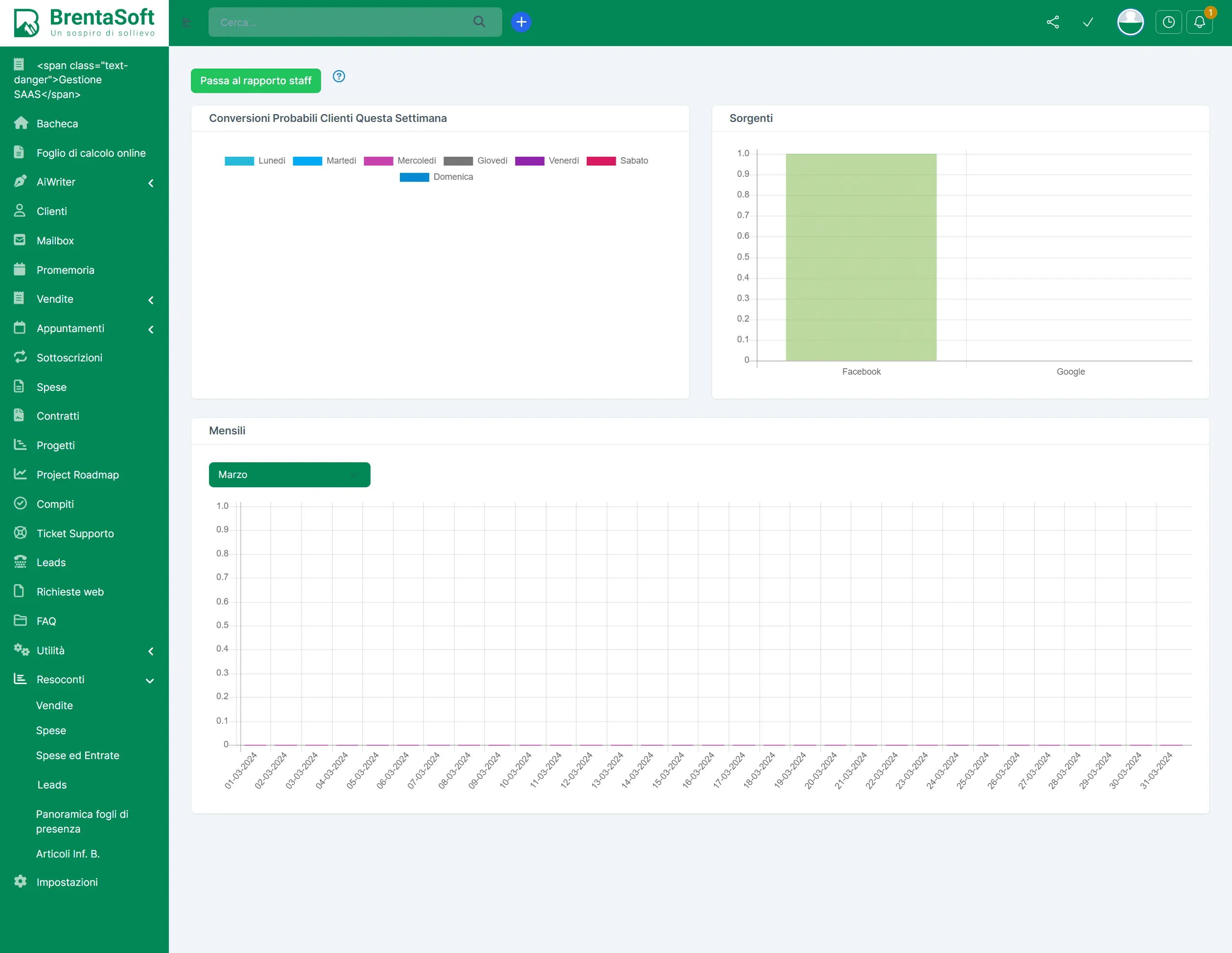Click the Foglio di calcolo online file icon

pos(19,152)
